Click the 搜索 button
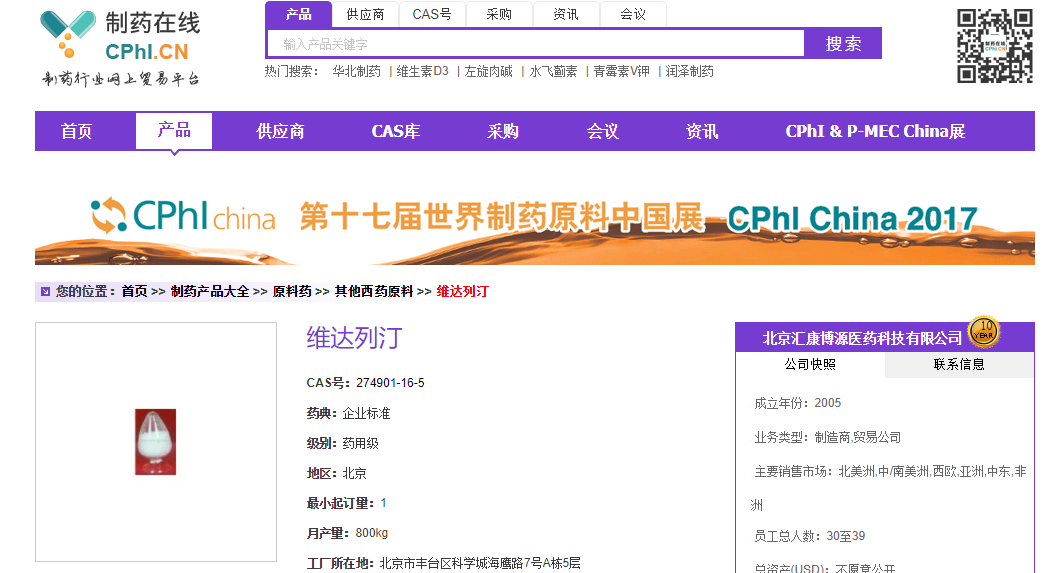 coord(843,44)
